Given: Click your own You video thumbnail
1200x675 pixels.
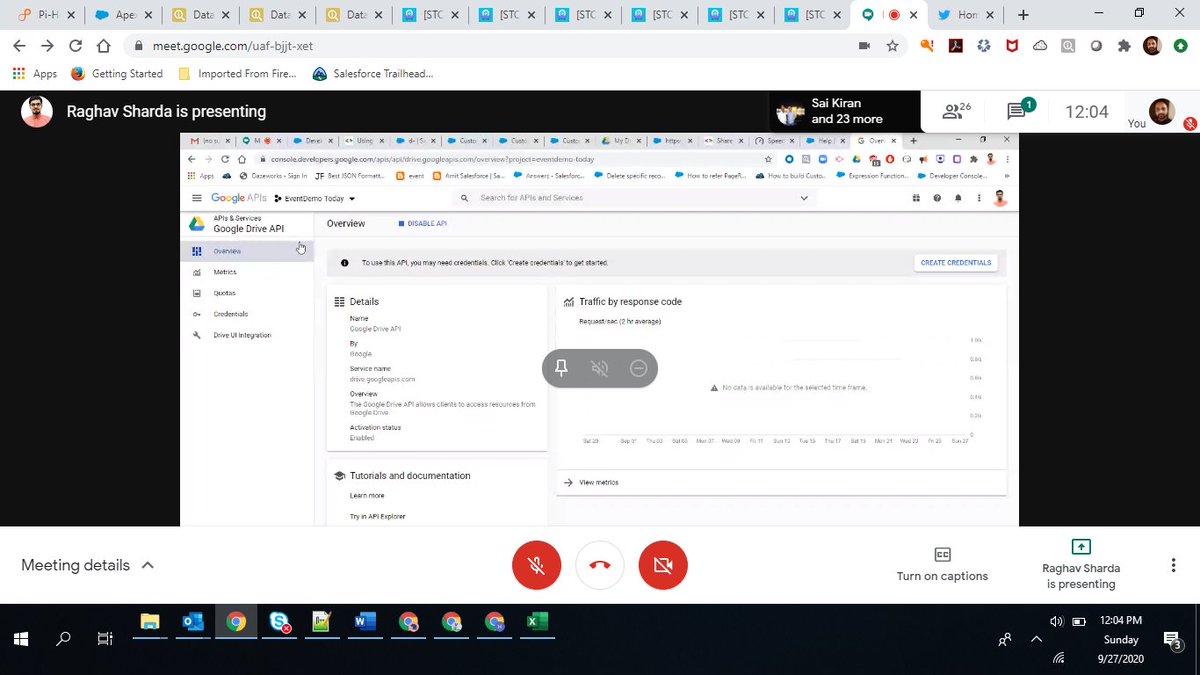Looking at the screenshot, I should click(x=1161, y=111).
